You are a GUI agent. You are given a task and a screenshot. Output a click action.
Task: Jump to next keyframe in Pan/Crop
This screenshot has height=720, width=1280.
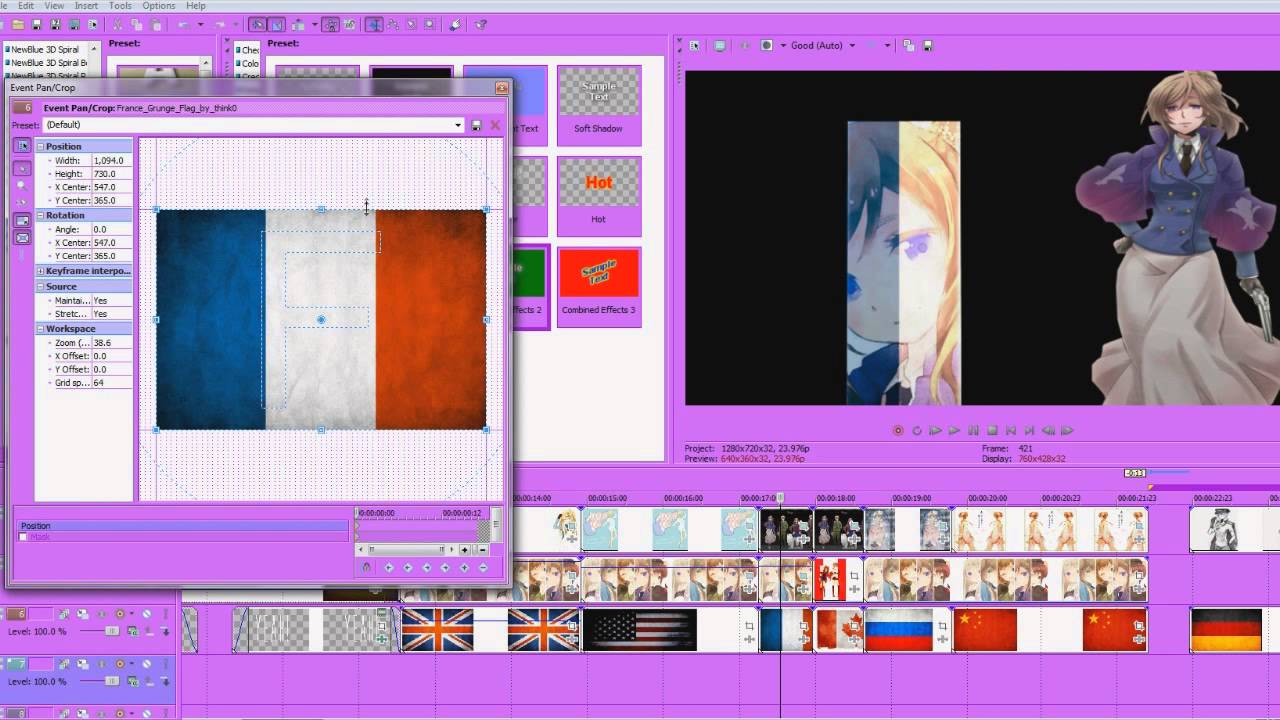tap(427, 567)
